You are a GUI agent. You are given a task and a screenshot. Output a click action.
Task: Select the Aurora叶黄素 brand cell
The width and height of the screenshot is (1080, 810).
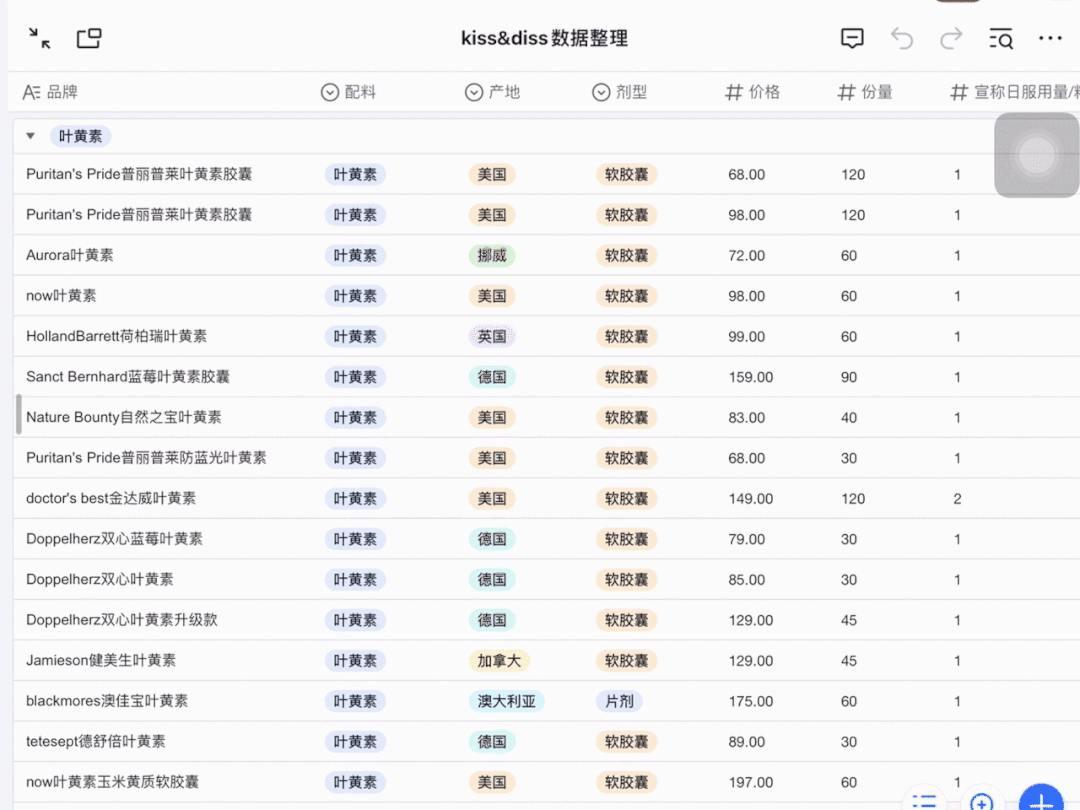pos(70,256)
